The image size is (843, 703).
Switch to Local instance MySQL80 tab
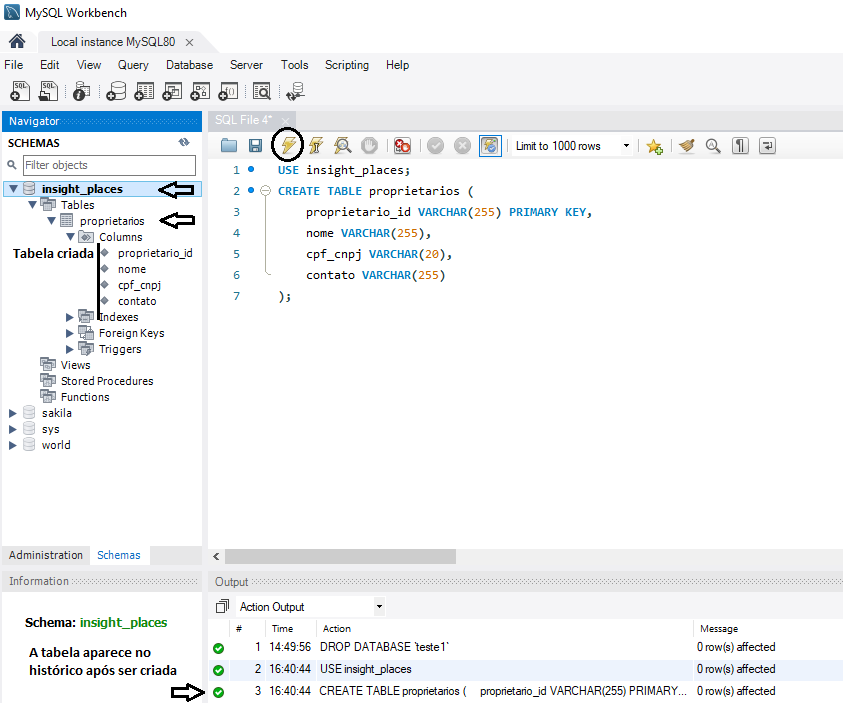coord(113,42)
